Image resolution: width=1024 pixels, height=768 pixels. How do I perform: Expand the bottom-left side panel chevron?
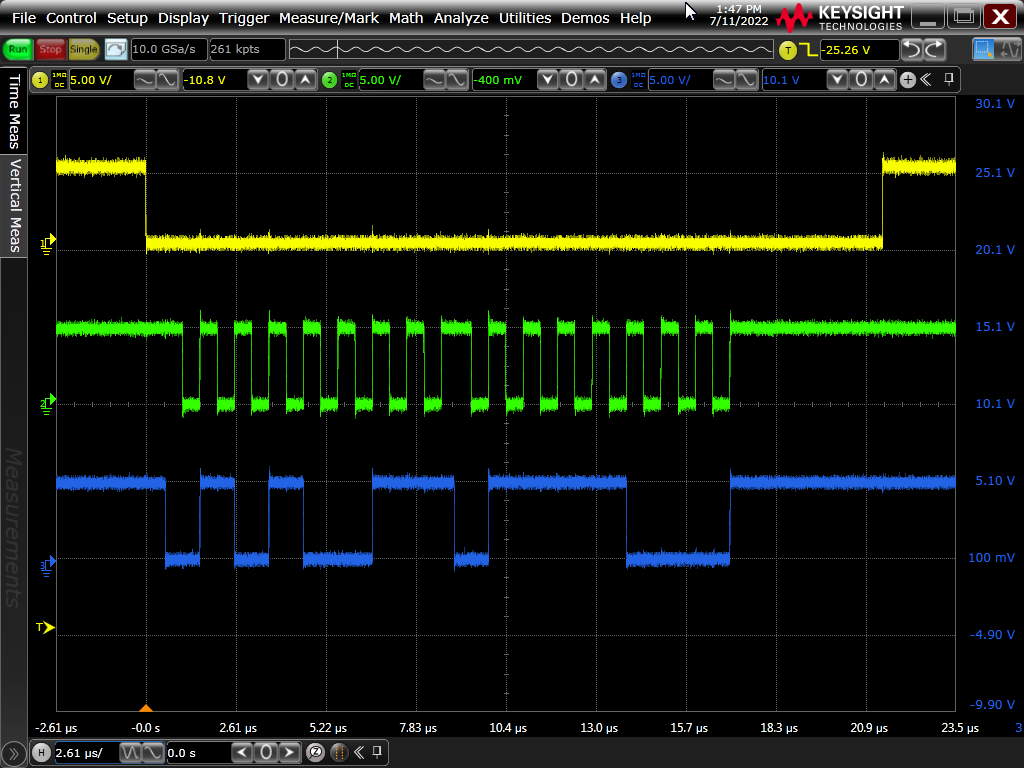tap(13, 753)
